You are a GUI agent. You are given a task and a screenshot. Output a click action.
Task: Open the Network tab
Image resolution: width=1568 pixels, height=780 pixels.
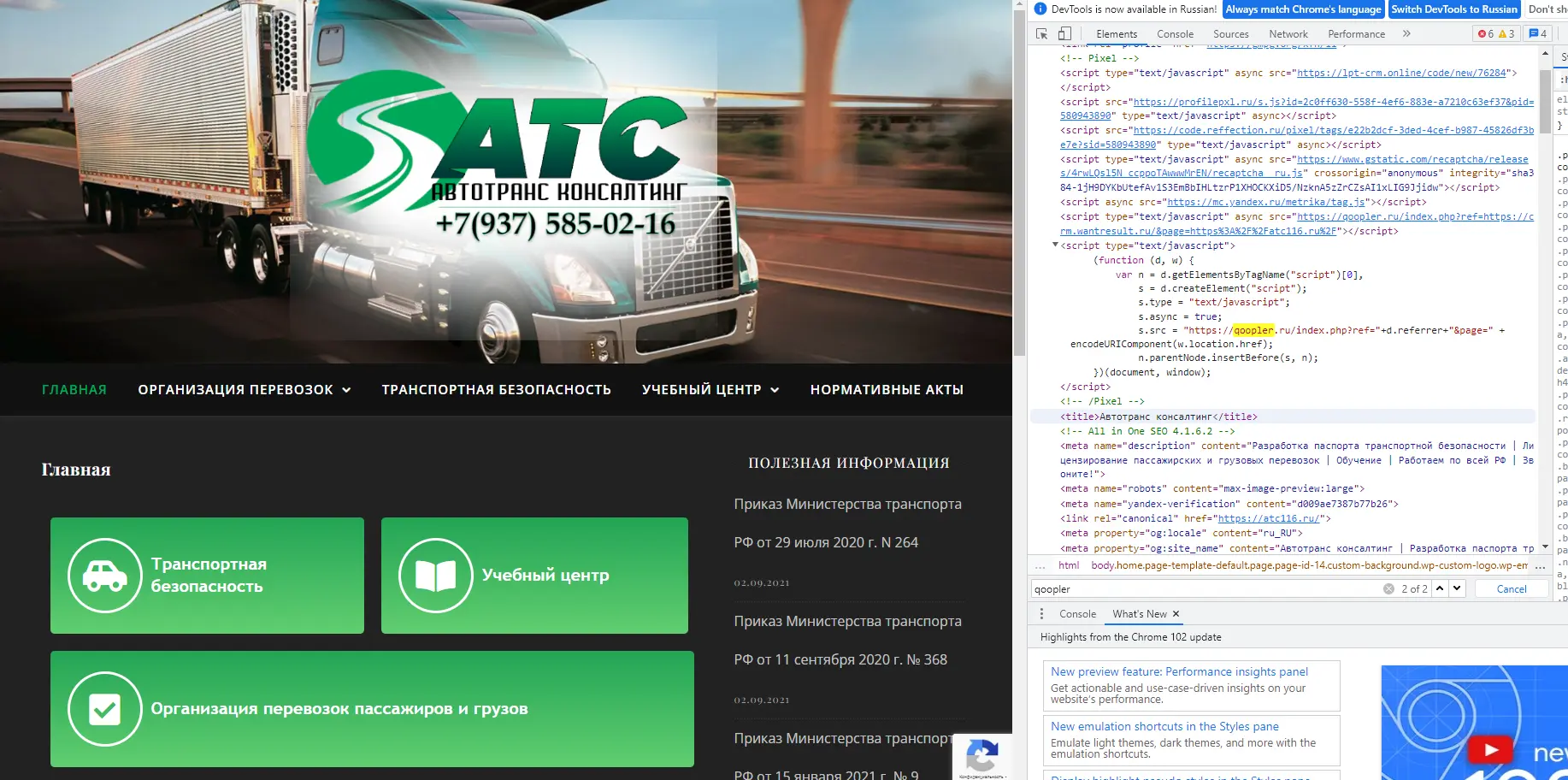1288,34
